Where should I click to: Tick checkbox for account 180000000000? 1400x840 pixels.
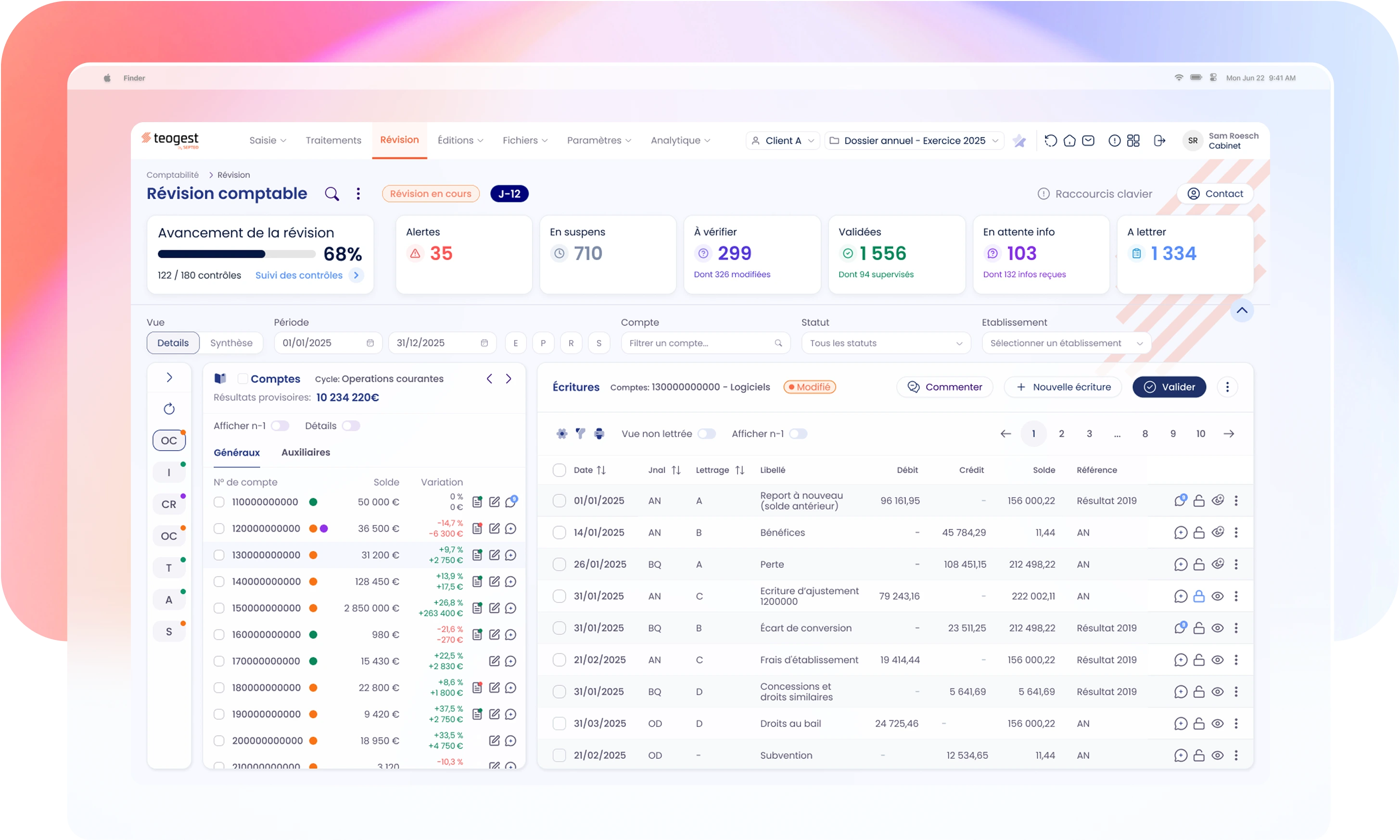click(218, 688)
